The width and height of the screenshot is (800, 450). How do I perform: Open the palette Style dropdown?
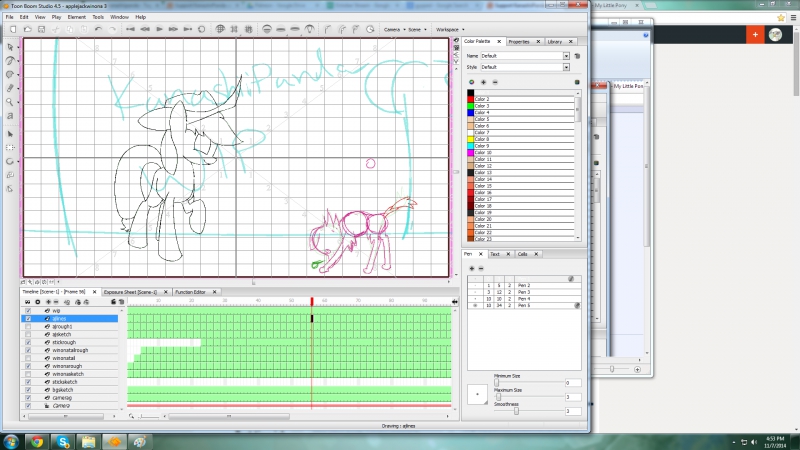pyautogui.click(x=566, y=66)
